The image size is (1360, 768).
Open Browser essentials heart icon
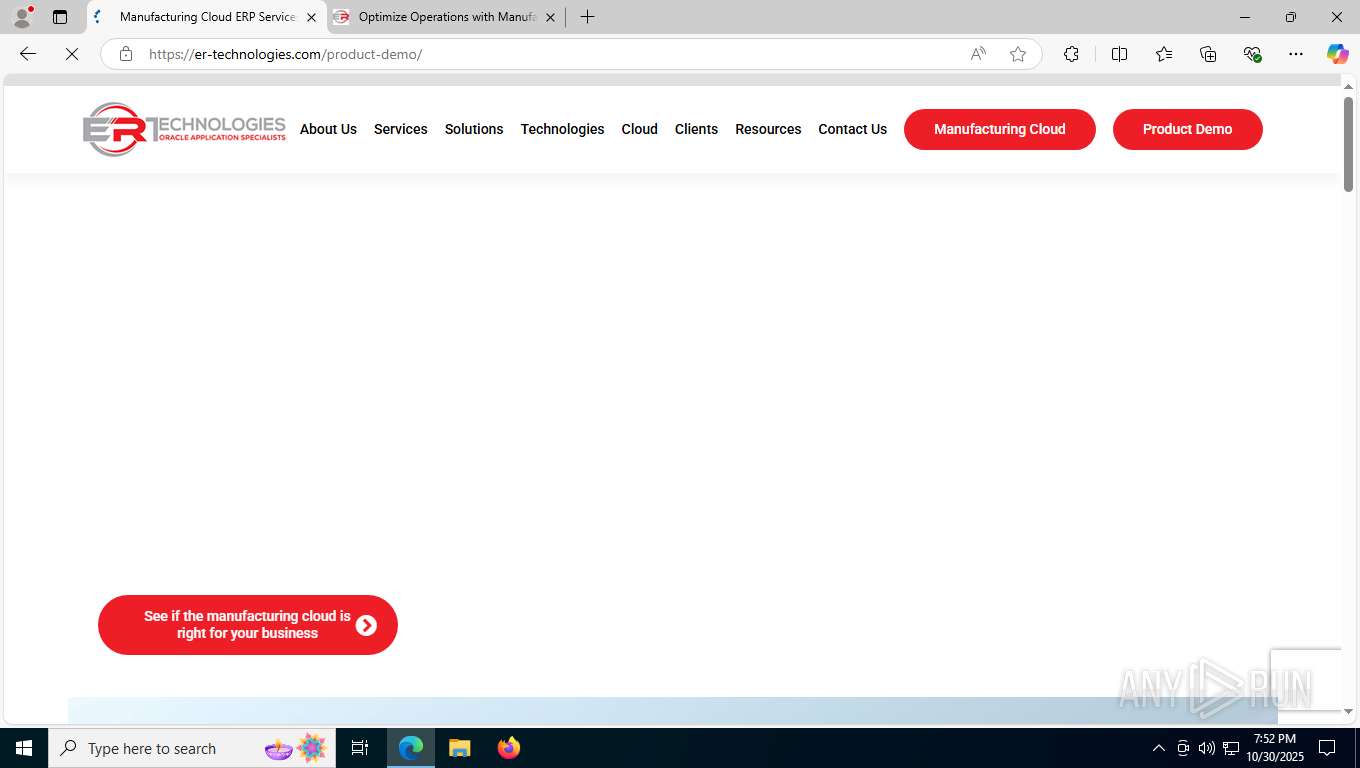[1252, 54]
